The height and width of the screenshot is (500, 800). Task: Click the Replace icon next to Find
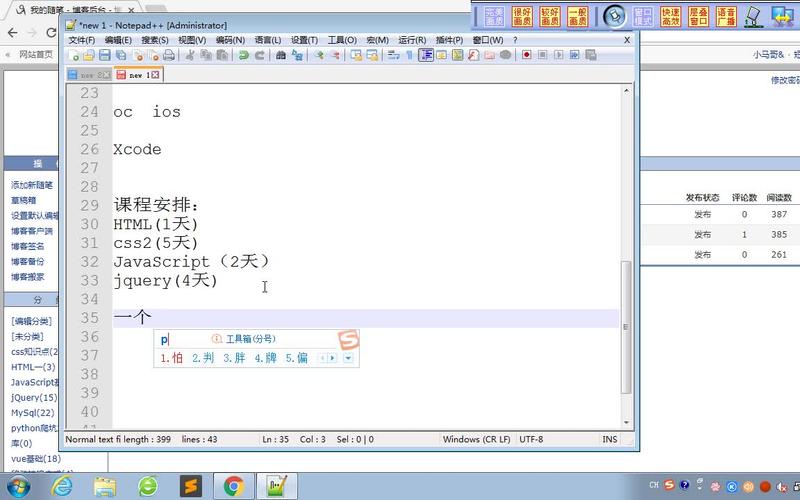[297, 55]
